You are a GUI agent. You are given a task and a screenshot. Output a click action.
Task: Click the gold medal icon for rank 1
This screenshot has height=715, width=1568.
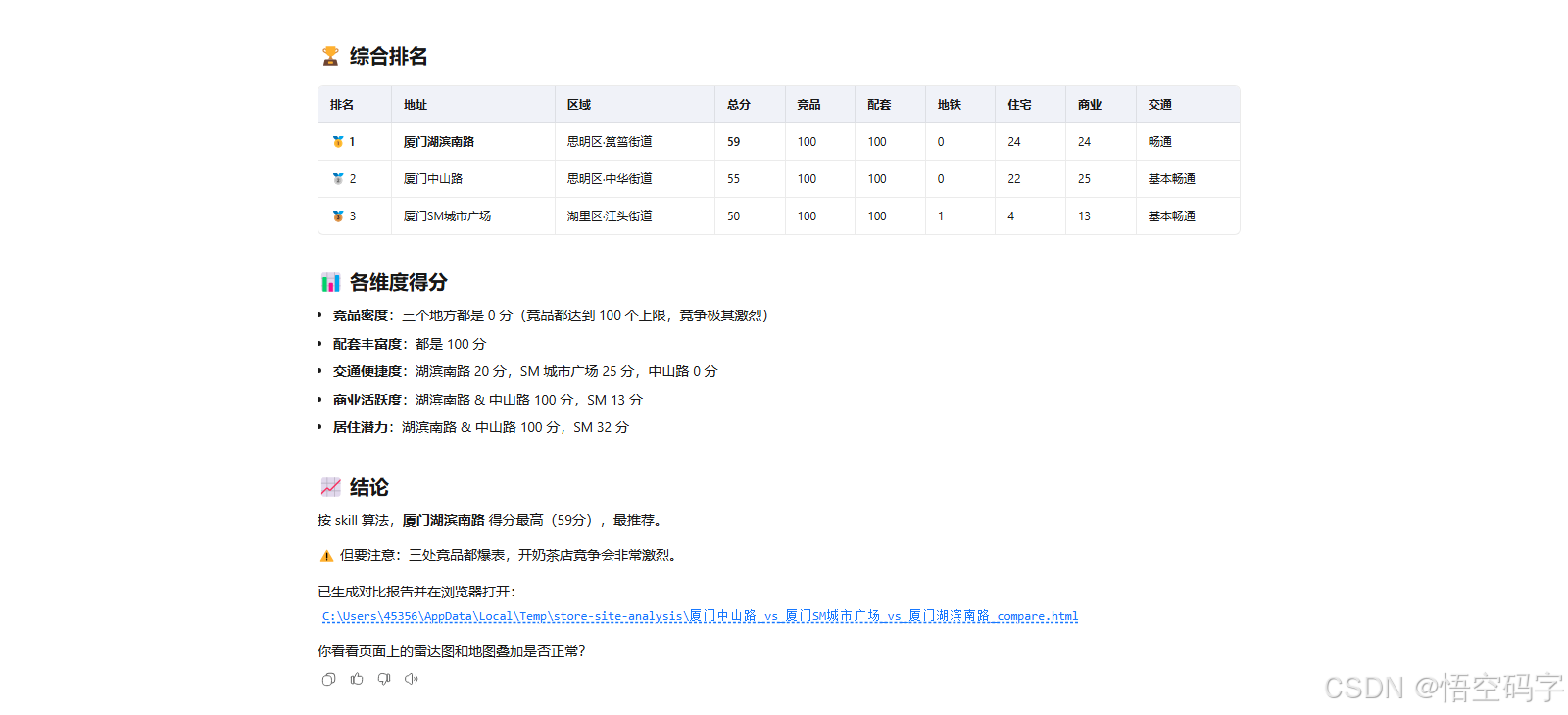pyautogui.click(x=338, y=142)
